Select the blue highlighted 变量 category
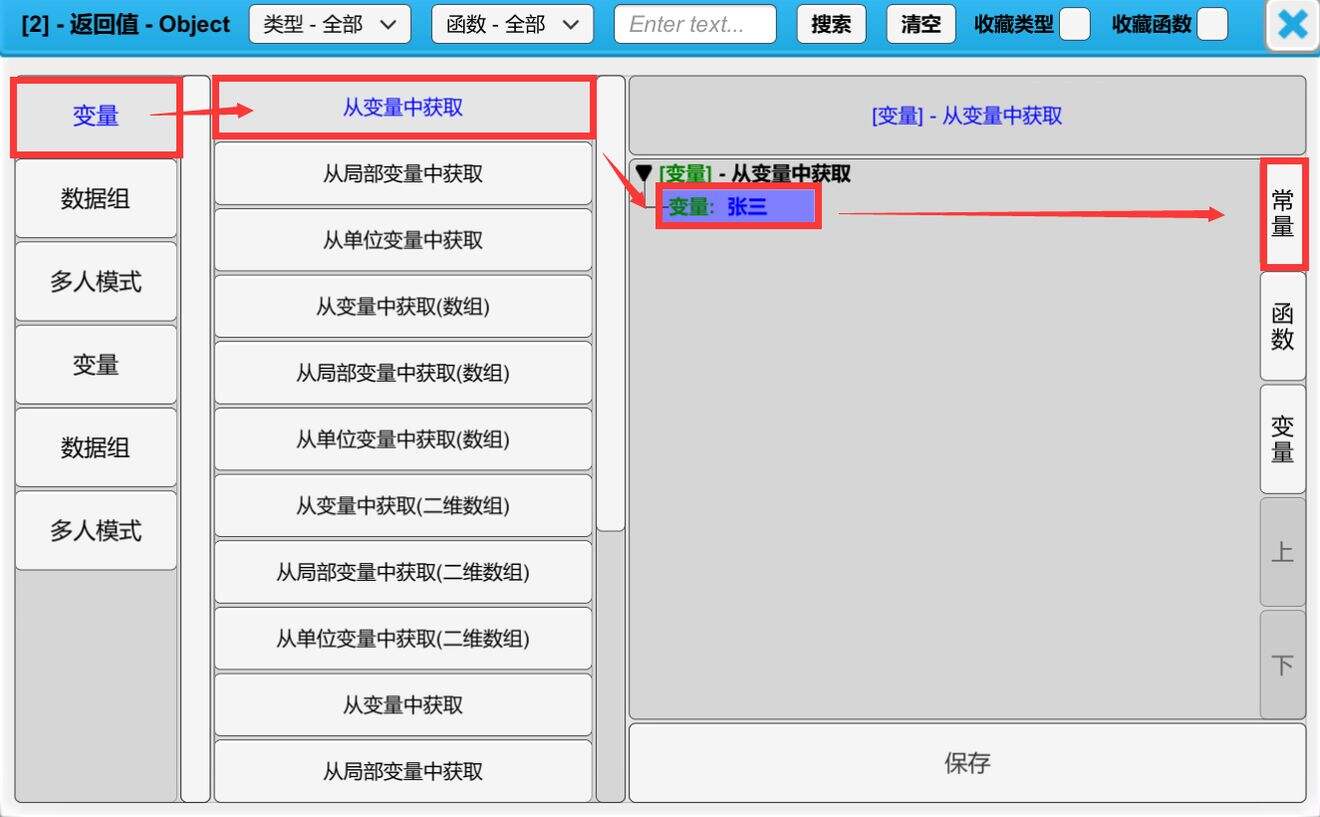This screenshot has height=817, width=1320. tap(96, 116)
